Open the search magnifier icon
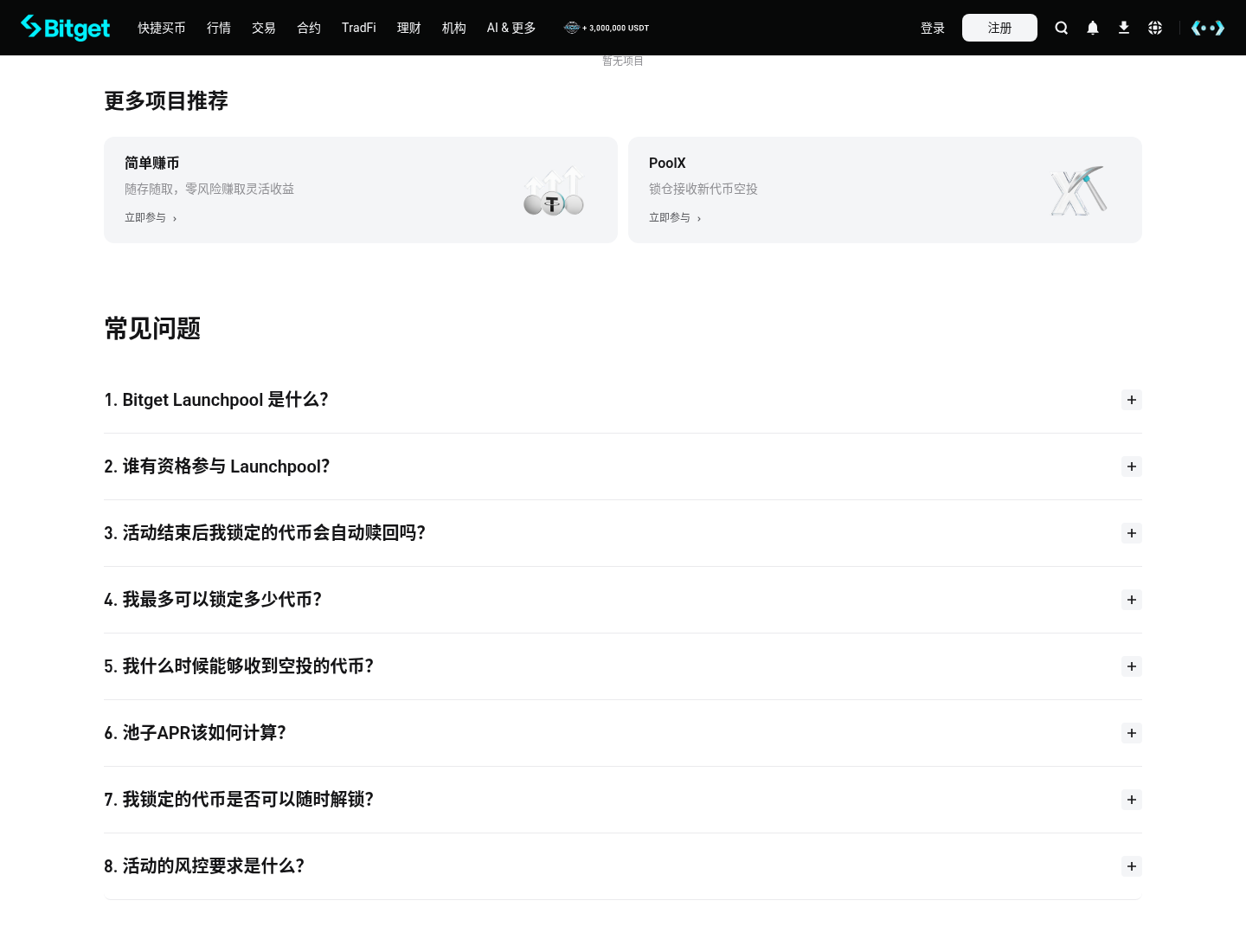This screenshot has width=1246, height=952. pos(1062,28)
